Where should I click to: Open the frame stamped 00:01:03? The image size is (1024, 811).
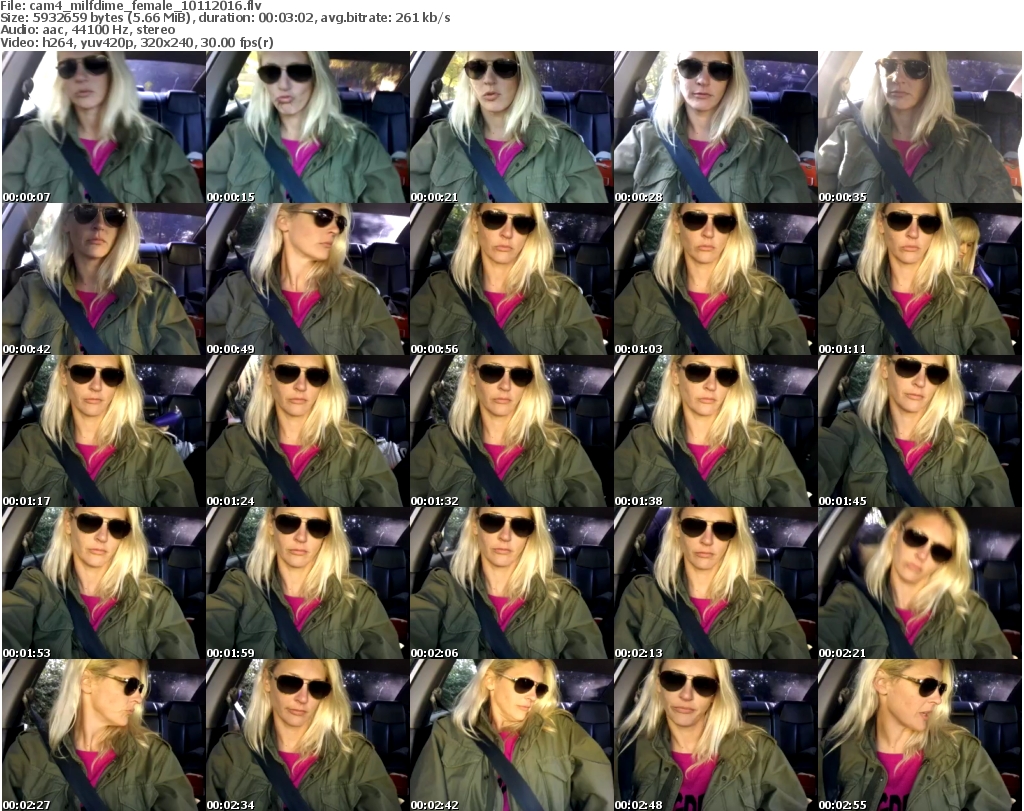[x=715, y=279]
